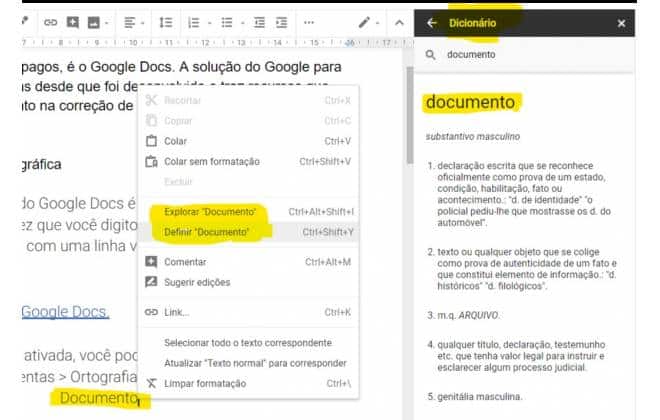Close the Dicionário panel
Screen dimensions: 660x420
[621, 24]
